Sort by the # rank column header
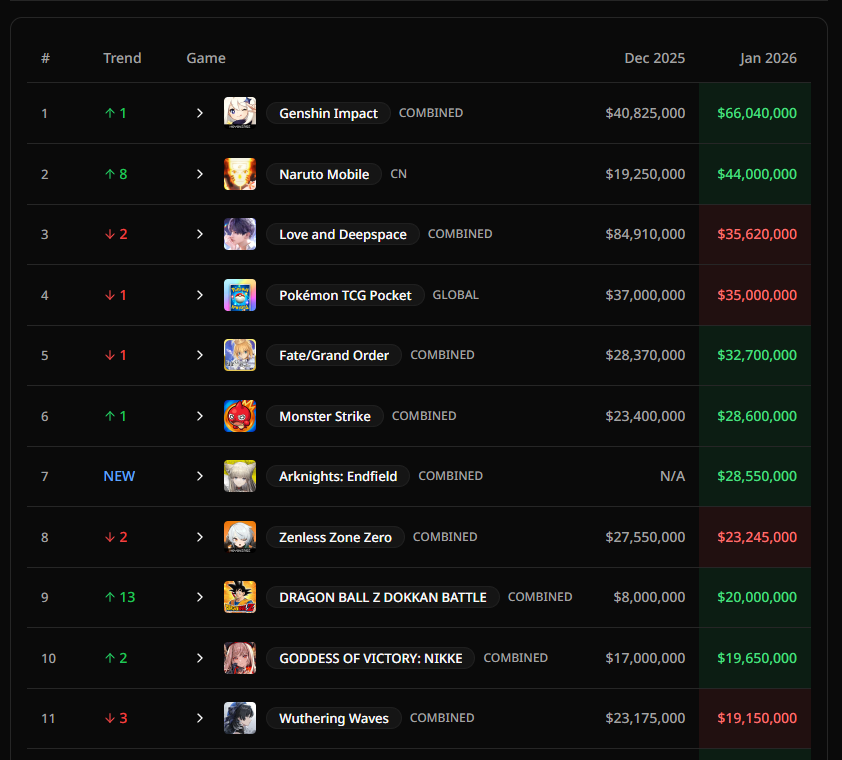 pos(46,58)
